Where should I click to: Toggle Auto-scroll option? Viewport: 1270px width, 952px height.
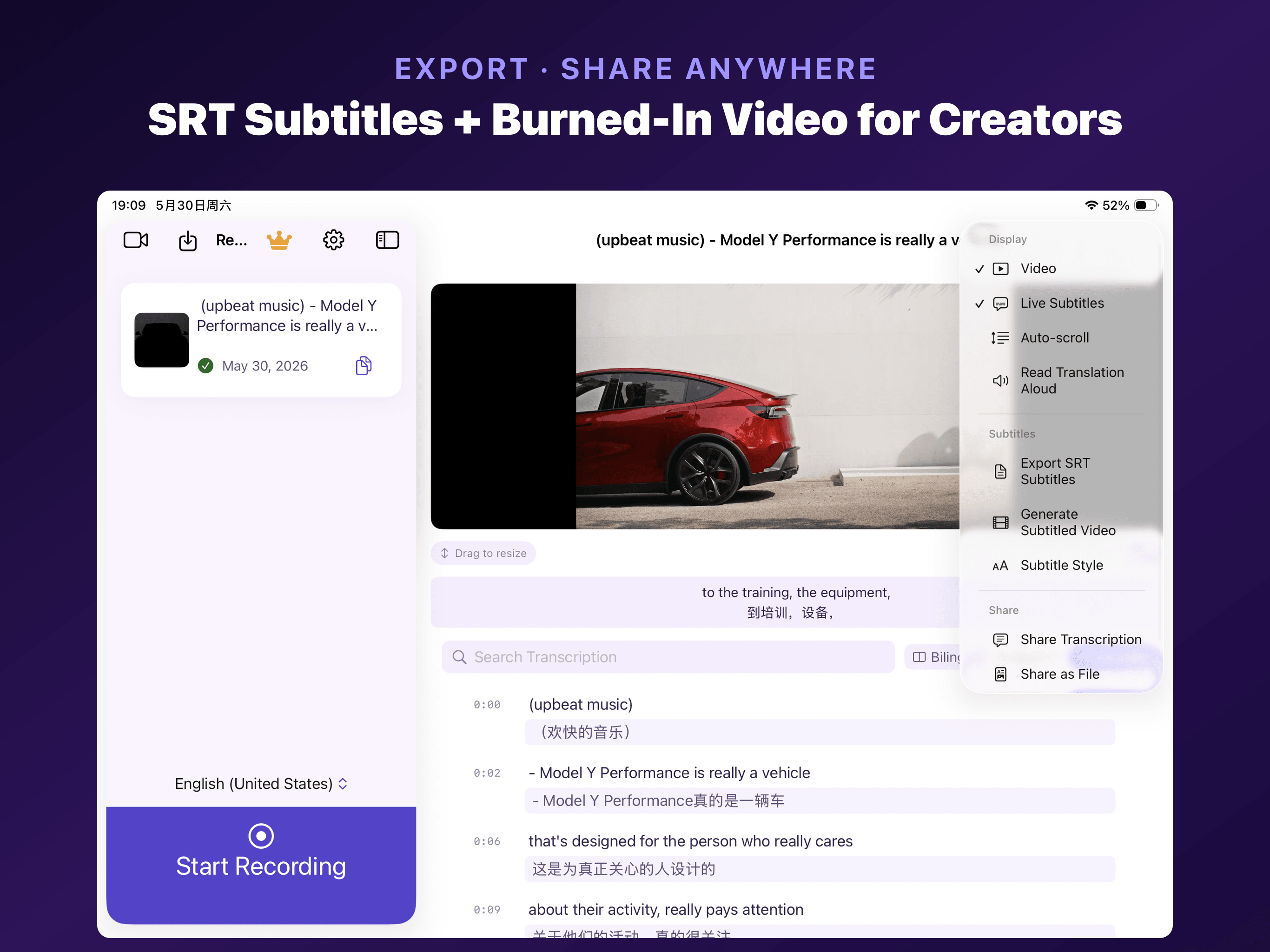tap(1061, 337)
